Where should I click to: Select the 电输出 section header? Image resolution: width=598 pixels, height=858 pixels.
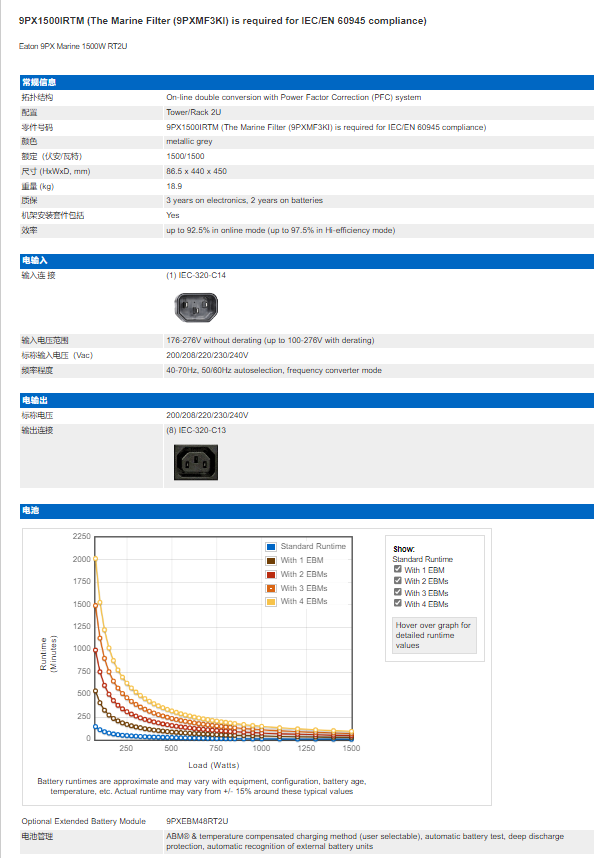click(307, 401)
